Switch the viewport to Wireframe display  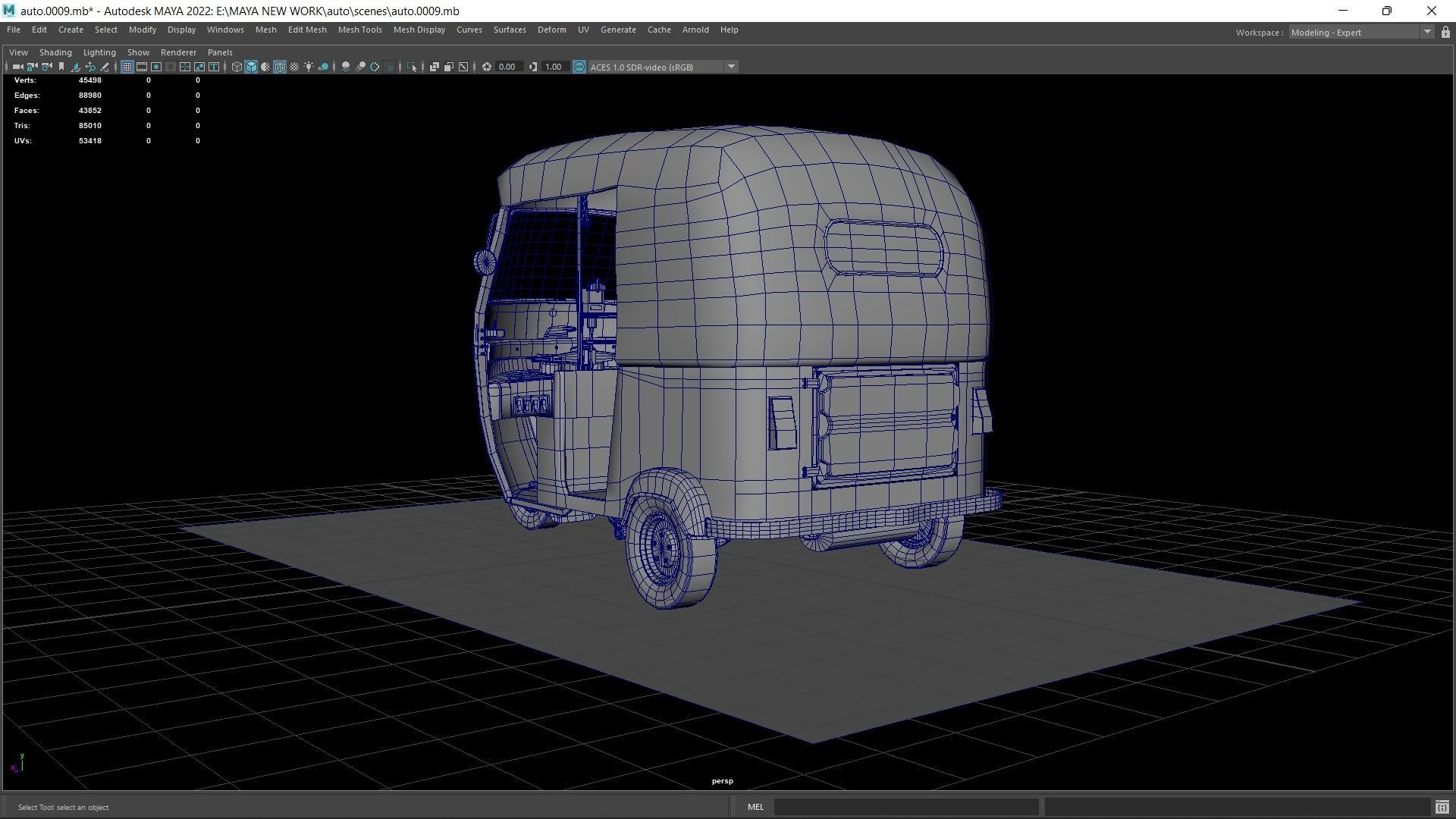tap(237, 67)
